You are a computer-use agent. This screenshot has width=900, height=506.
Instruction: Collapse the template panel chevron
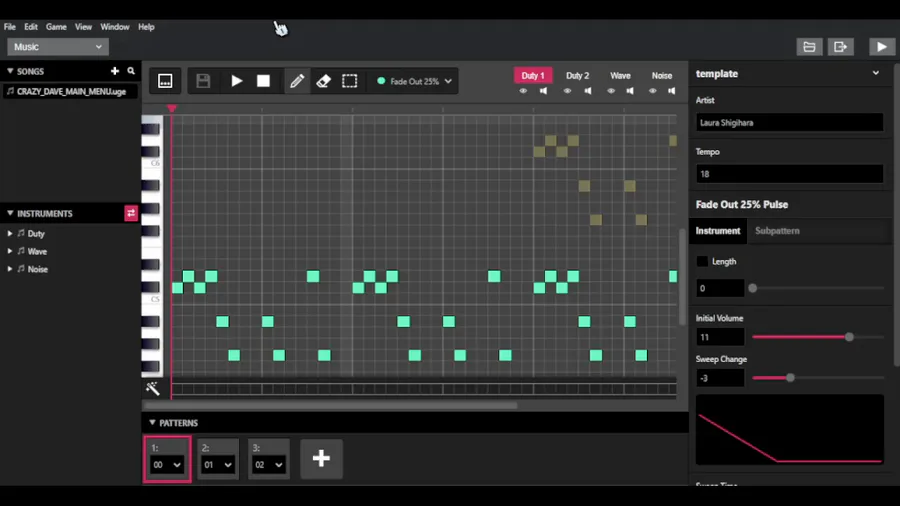(x=876, y=73)
